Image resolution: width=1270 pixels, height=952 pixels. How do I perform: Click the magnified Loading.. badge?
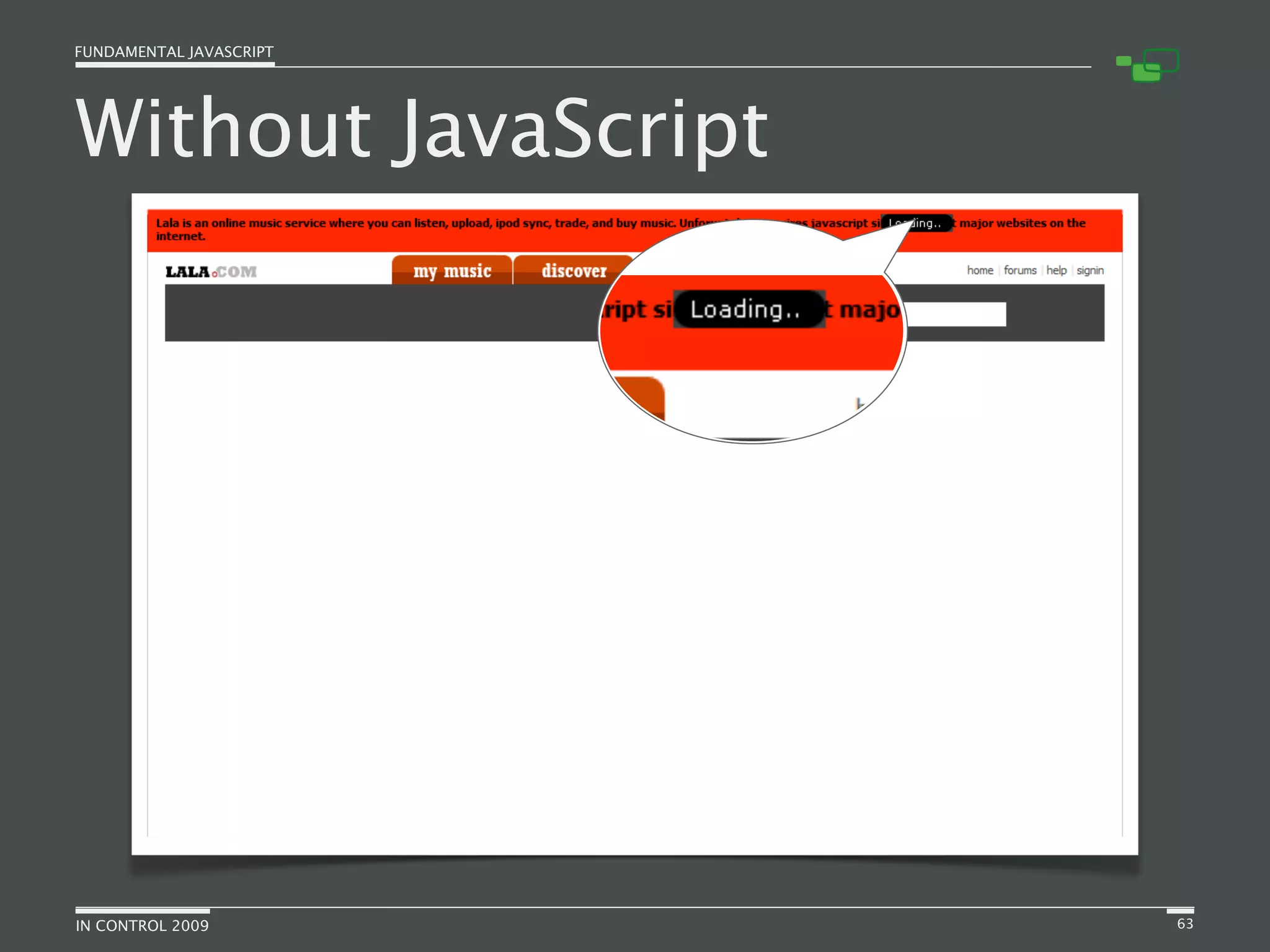tap(748, 309)
